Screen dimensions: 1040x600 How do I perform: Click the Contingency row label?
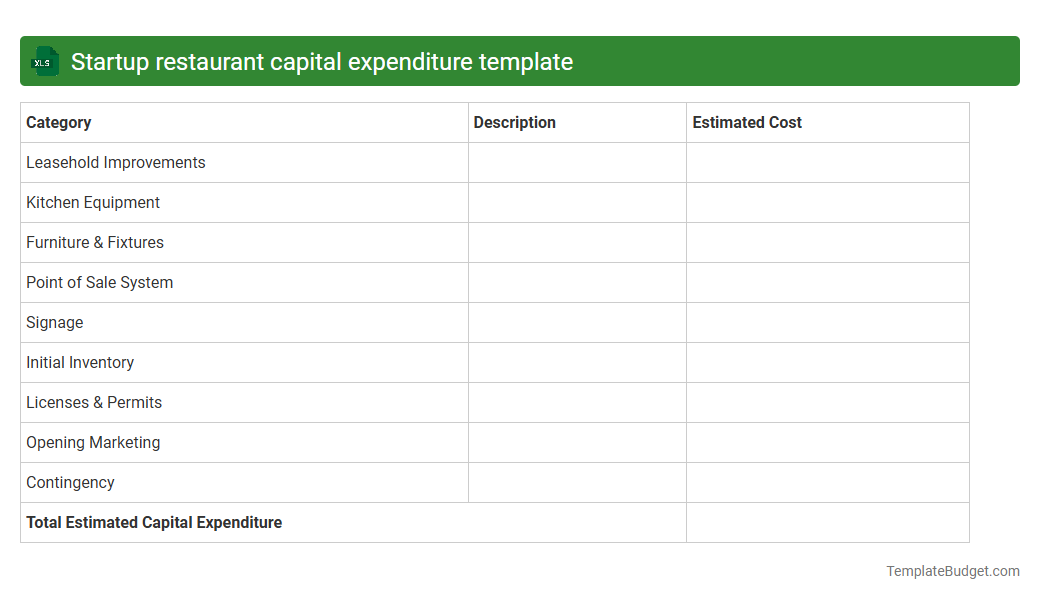tap(70, 482)
